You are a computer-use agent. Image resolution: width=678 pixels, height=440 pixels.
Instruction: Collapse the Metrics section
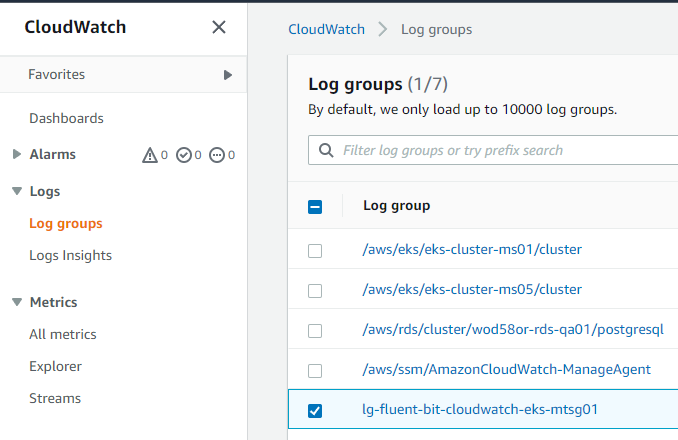(x=16, y=302)
